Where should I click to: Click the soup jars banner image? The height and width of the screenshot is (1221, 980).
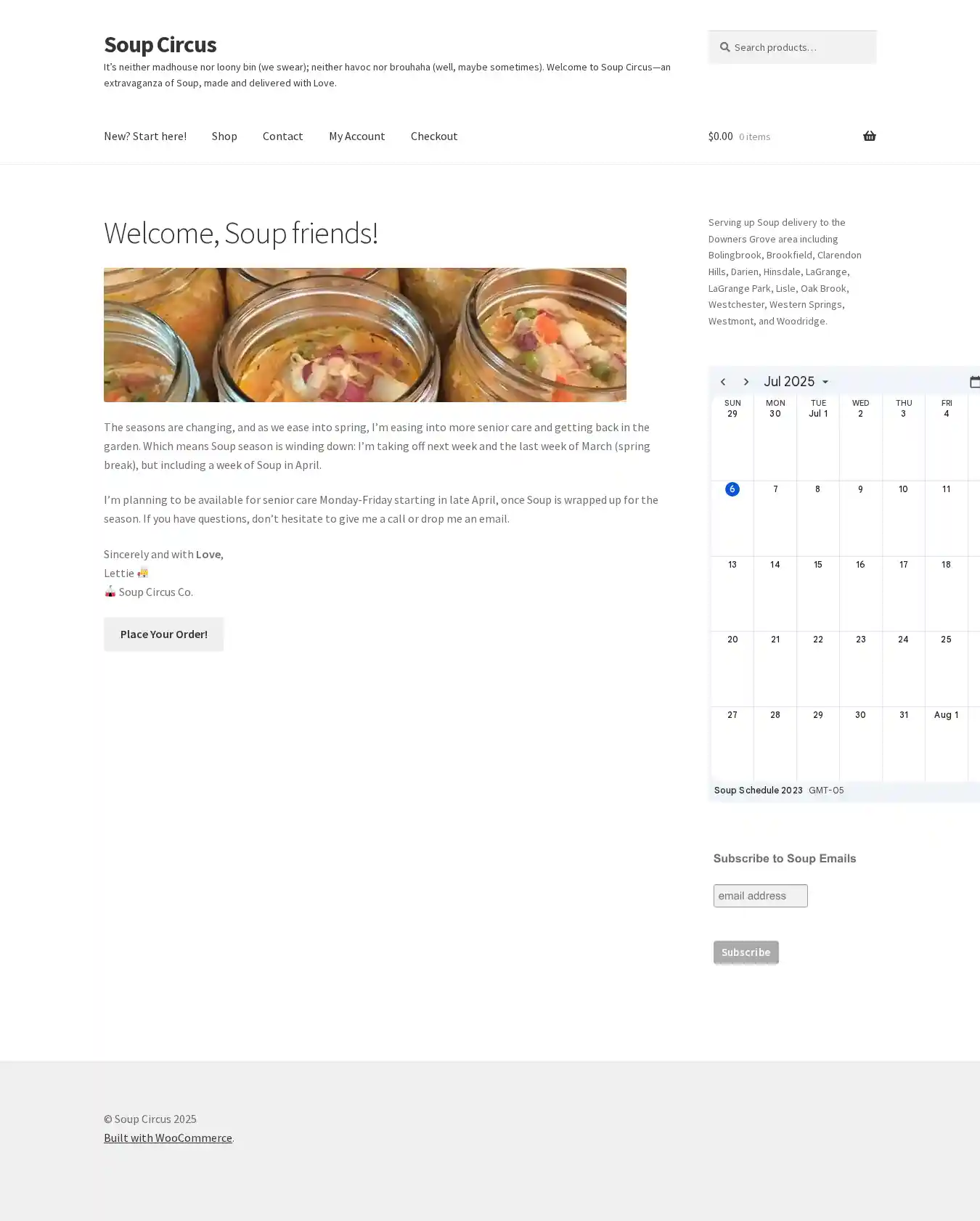pos(364,335)
